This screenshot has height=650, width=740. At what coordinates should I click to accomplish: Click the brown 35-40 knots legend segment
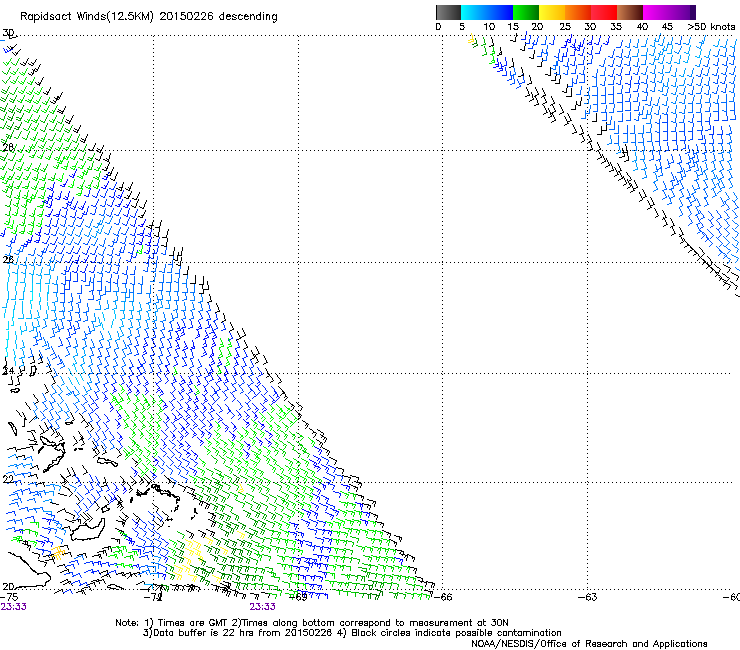pyautogui.click(x=630, y=12)
